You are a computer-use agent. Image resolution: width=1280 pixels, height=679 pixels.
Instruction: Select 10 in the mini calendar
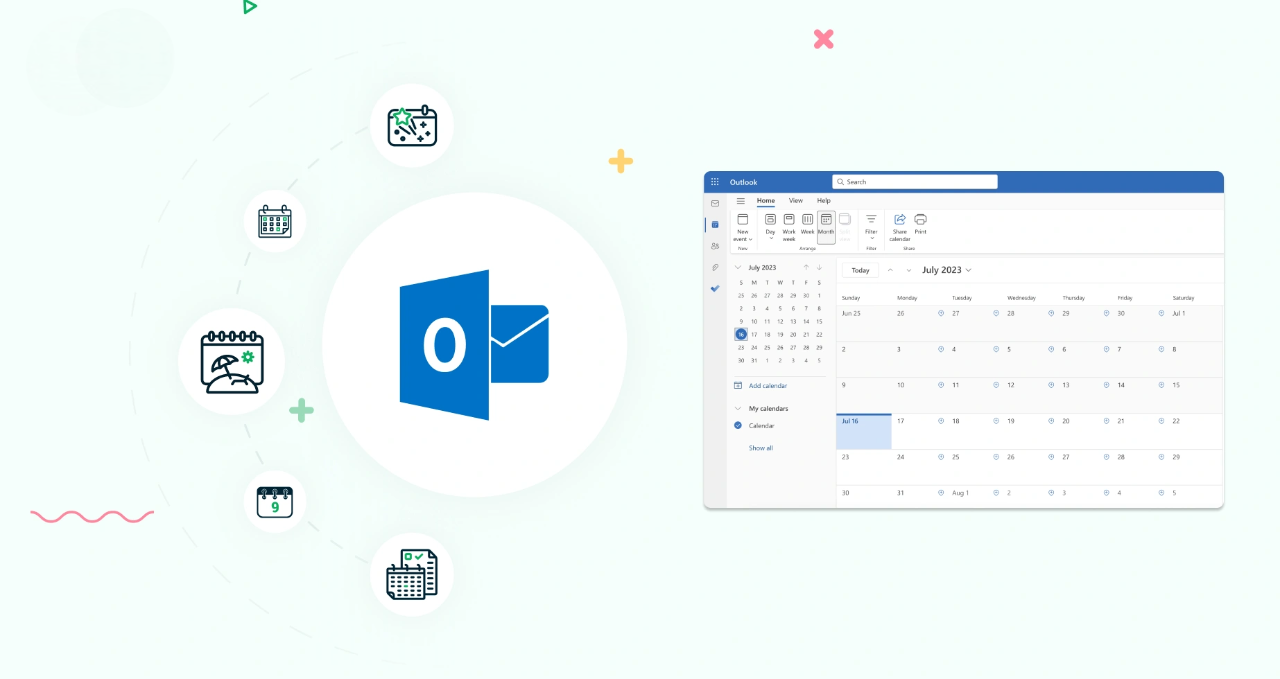click(x=754, y=321)
